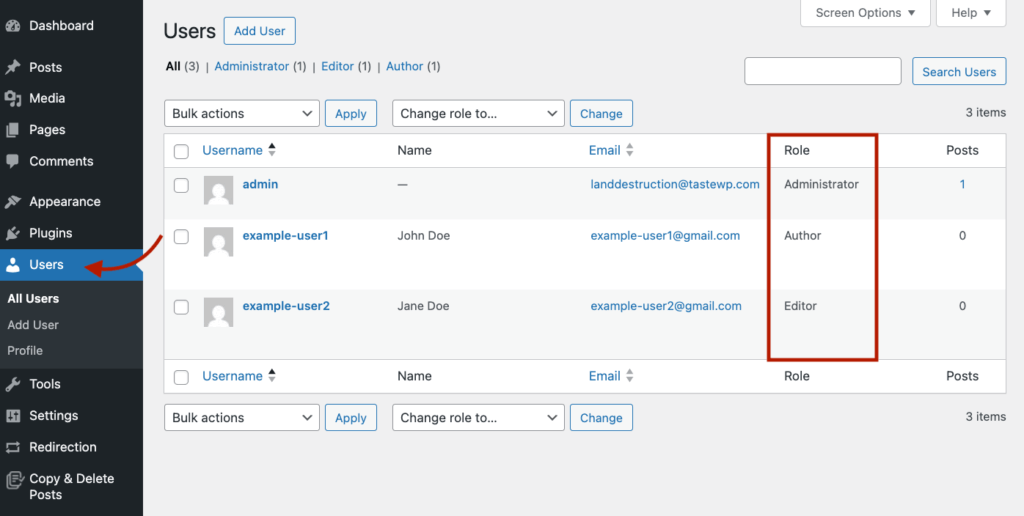Image resolution: width=1024 pixels, height=516 pixels.
Task: Sort by top Username column header
Action: pyautogui.click(x=232, y=150)
